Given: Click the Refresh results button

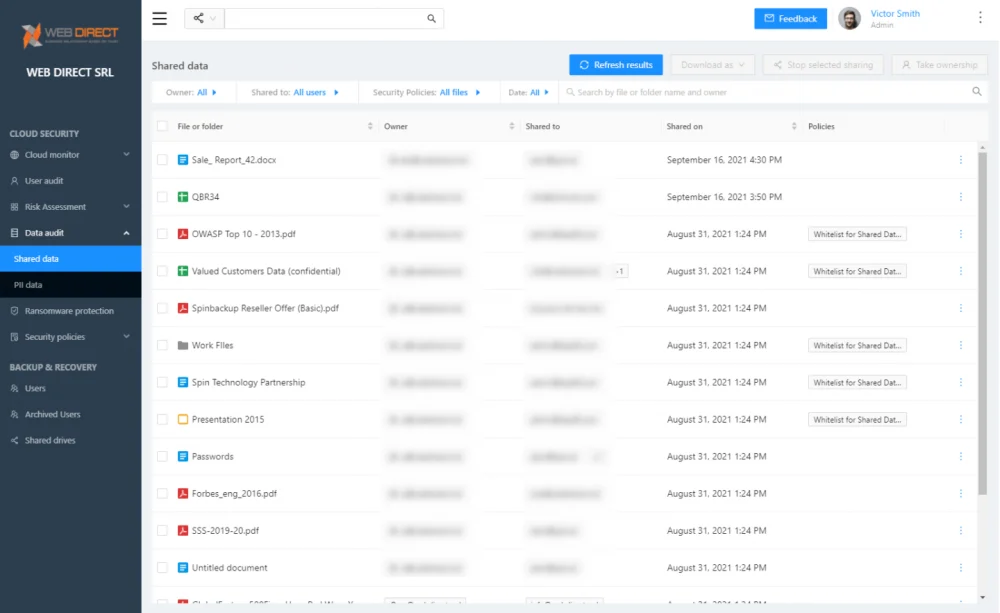Looking at the screenshot, I should pyautogui.click(x=615, y=64).
